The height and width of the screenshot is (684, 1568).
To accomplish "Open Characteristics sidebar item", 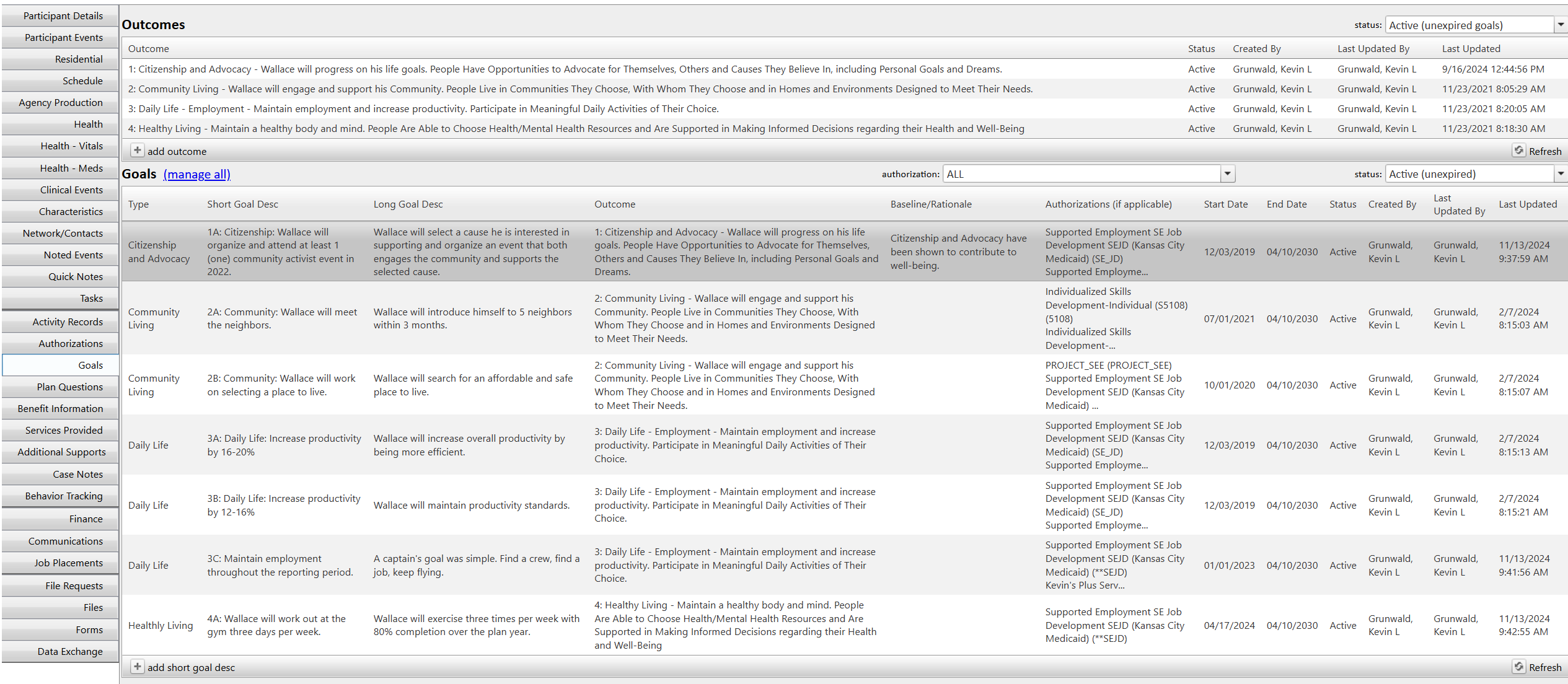I will (x=60, y=212).
